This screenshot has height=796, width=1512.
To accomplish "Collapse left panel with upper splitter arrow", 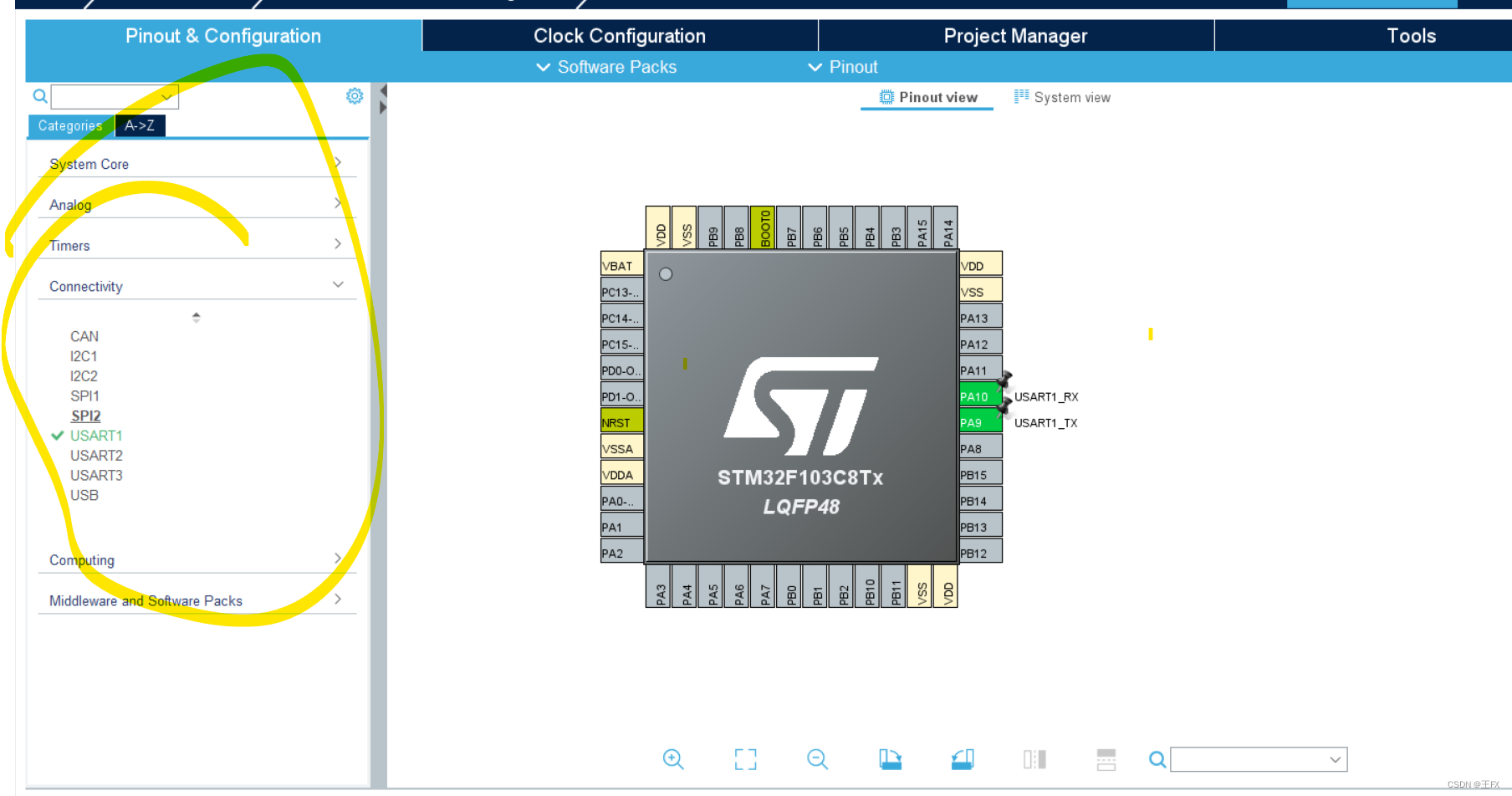I will pyautogui.click(x=383, y=90).
